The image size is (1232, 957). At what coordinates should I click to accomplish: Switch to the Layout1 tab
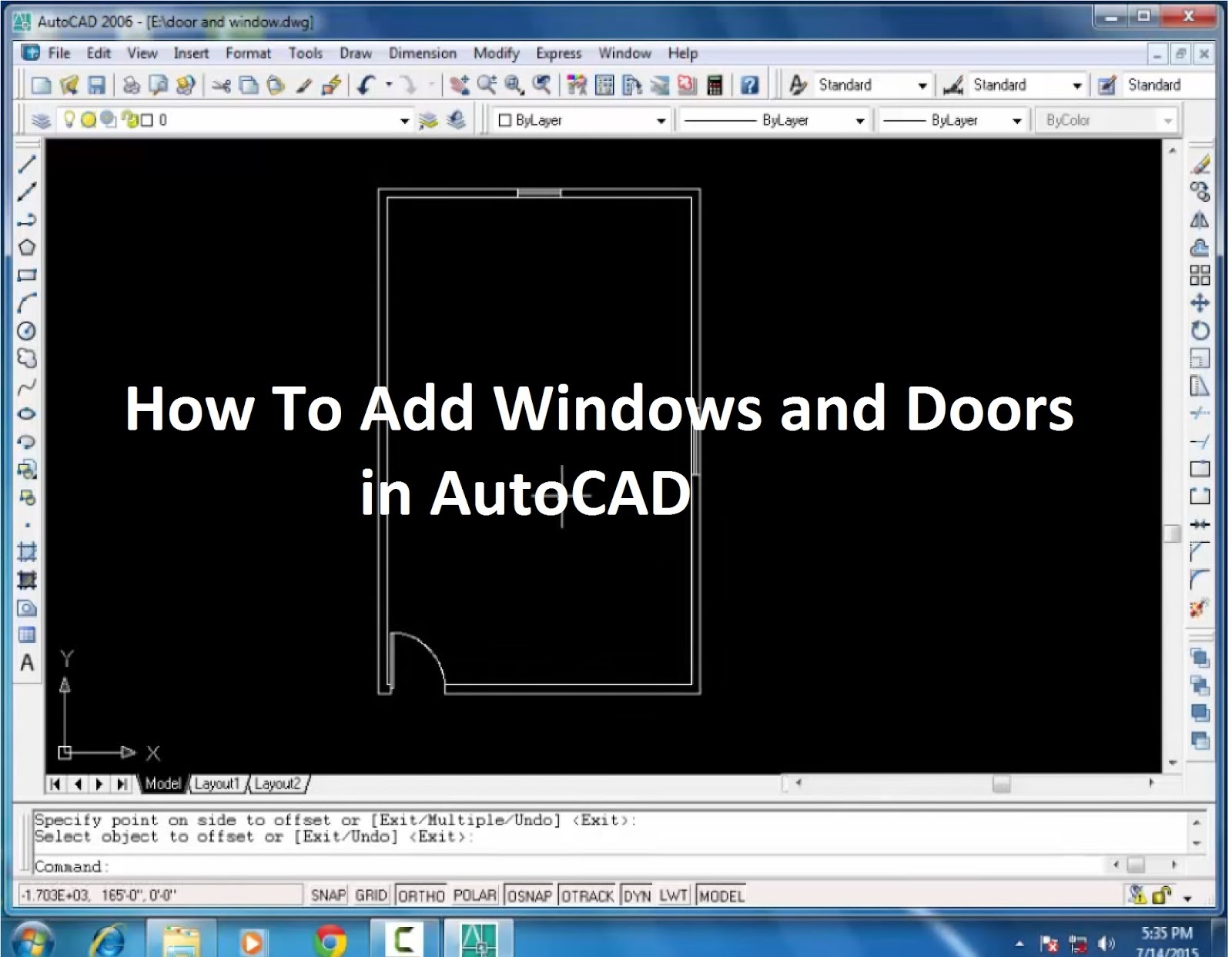217,784
